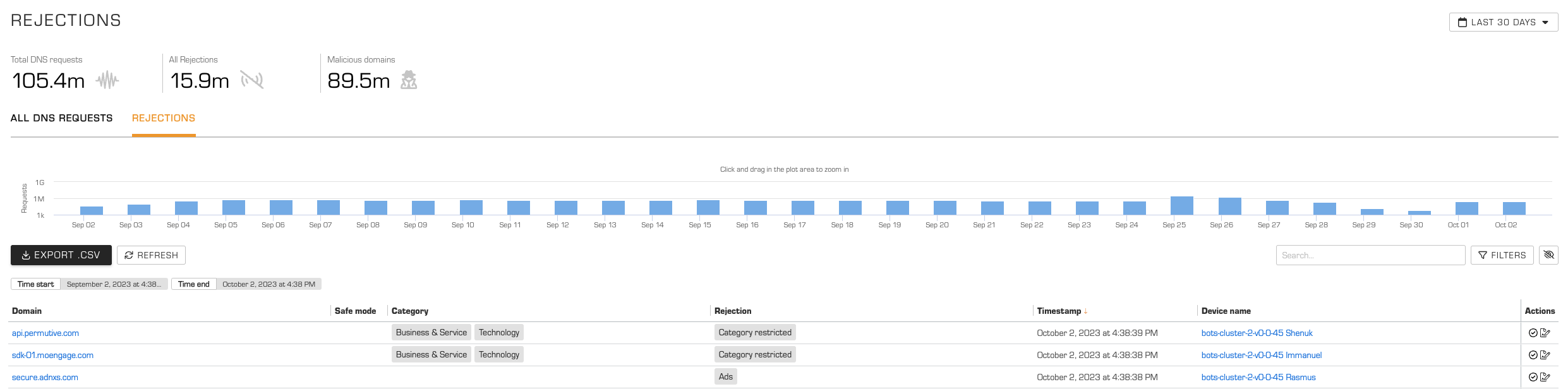Click the edit-note icon for sdk-01.moengage.com row

click(x=1545, y=355)
